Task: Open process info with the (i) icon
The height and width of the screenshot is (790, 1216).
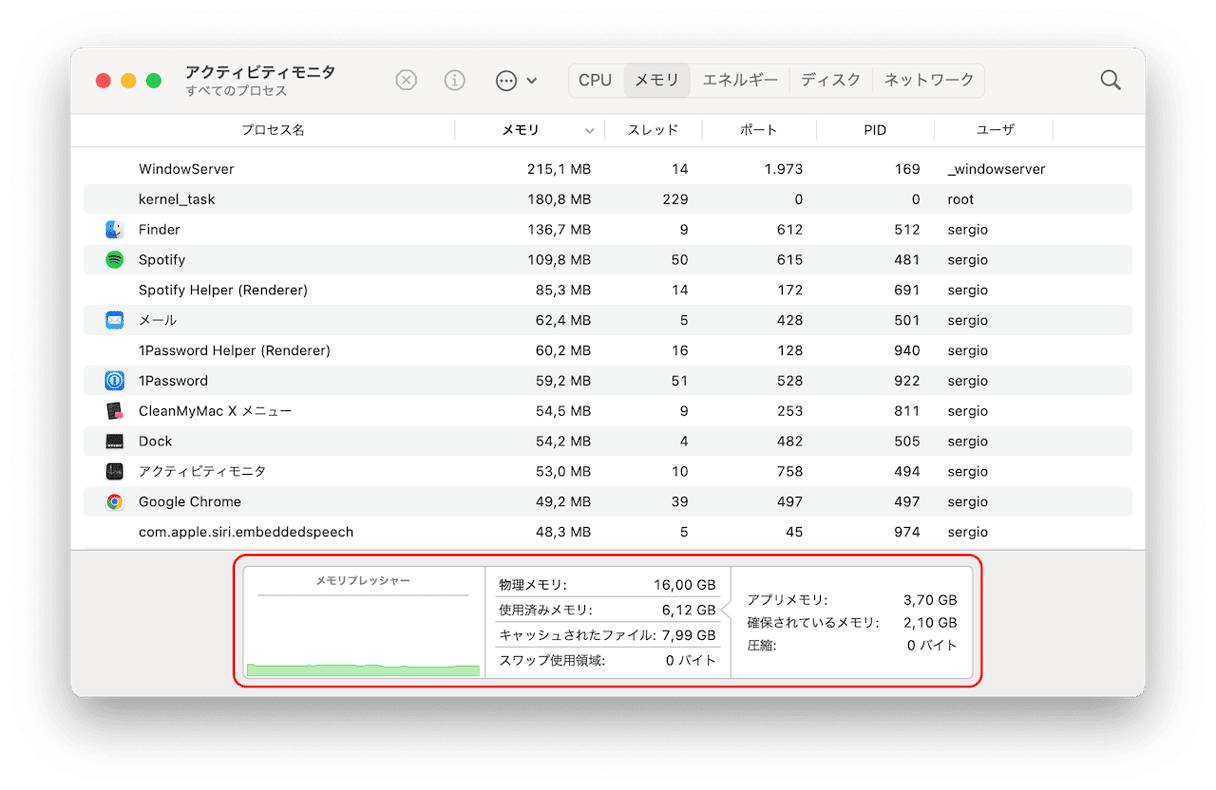Action: 455,80
